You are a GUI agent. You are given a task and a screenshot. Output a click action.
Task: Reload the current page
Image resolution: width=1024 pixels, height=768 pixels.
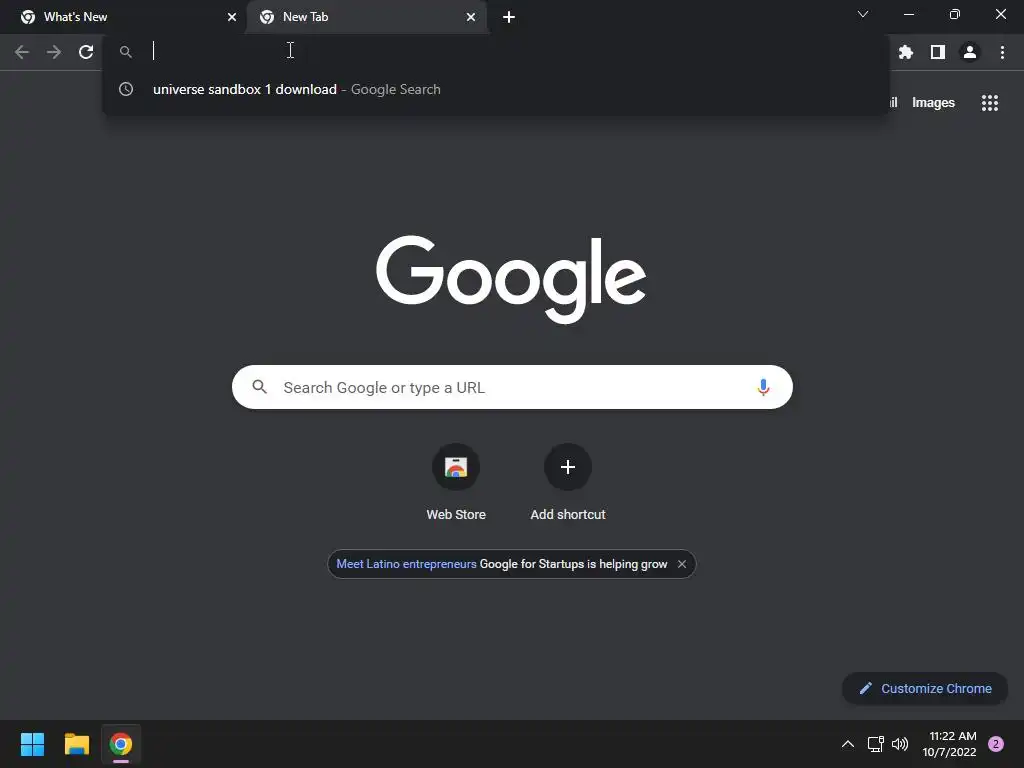click(86, 52)
